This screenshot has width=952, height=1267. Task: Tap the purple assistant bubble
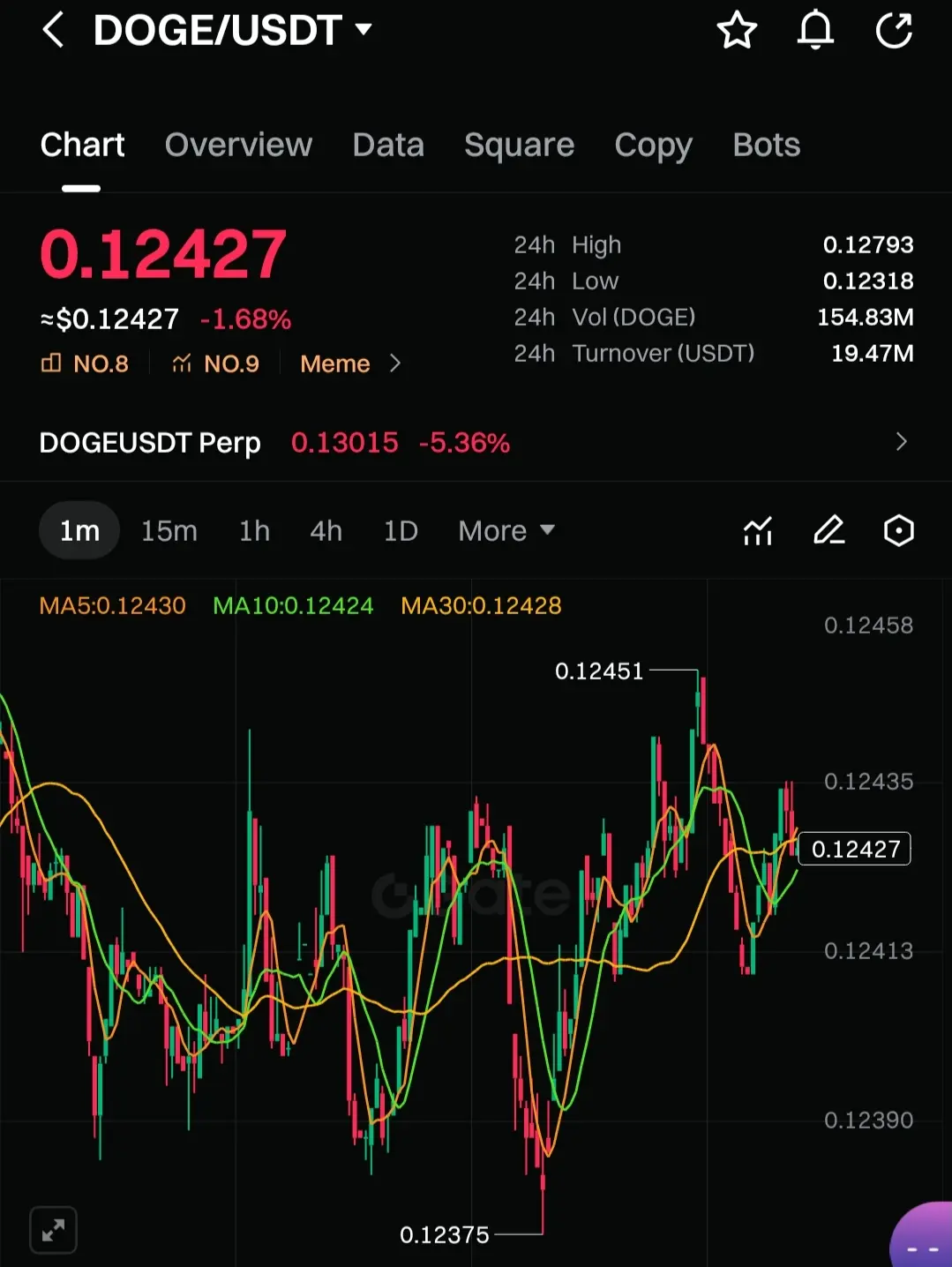point(922,1235)
